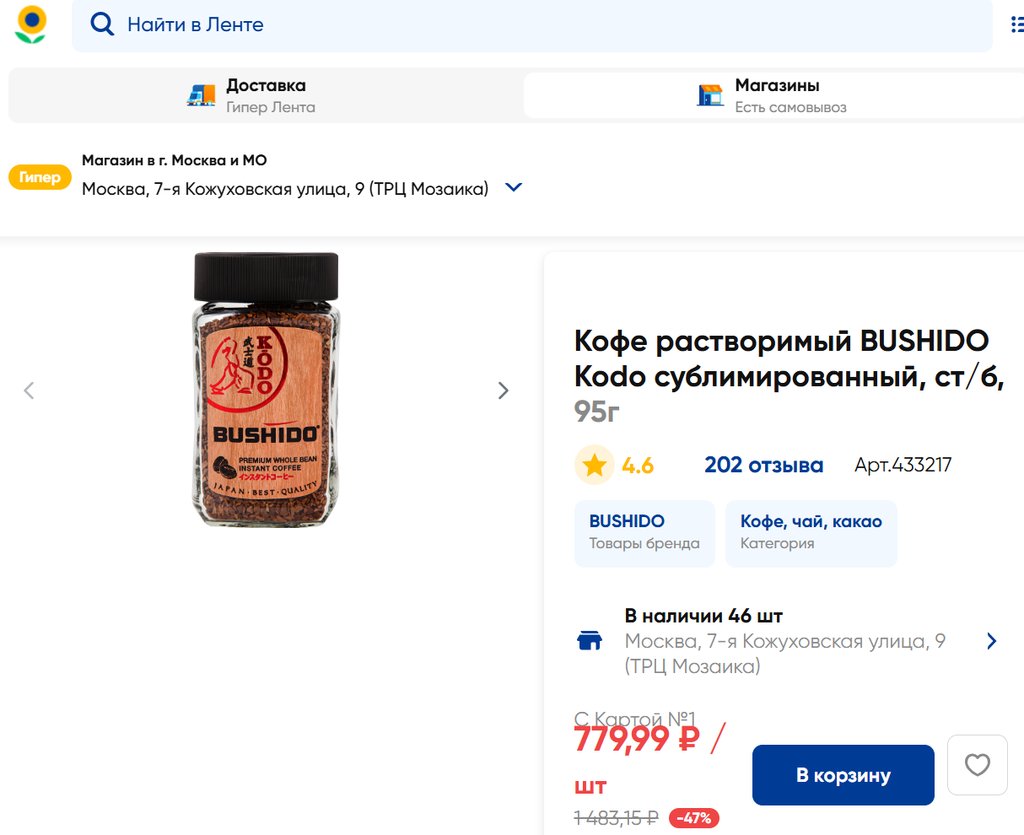Switch to the Доставка tab
This screenshot has width=1024, height=835.
(x=265, y=95)
